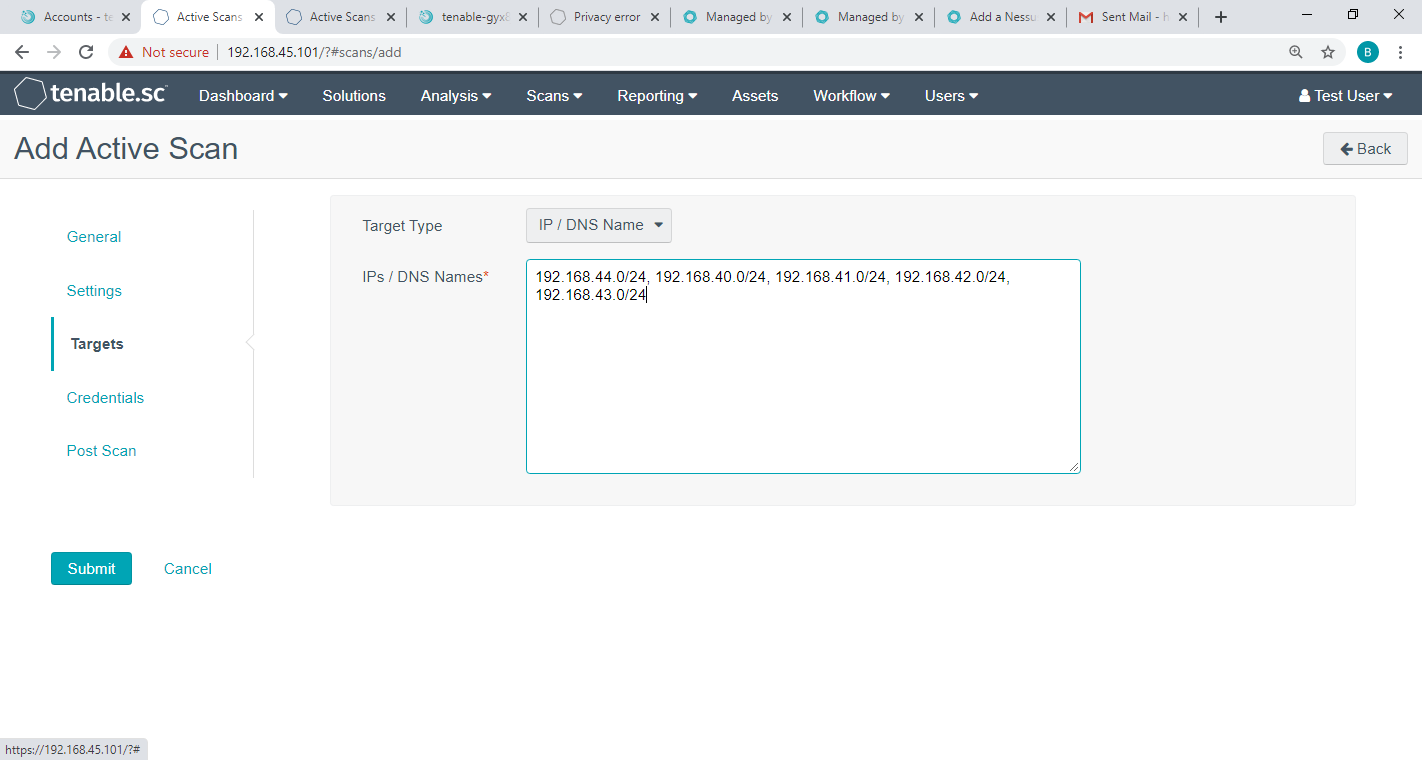Screen dimensions: 1422x760
Task: Reload the page with refresh icon
Action: pos(86,52)
